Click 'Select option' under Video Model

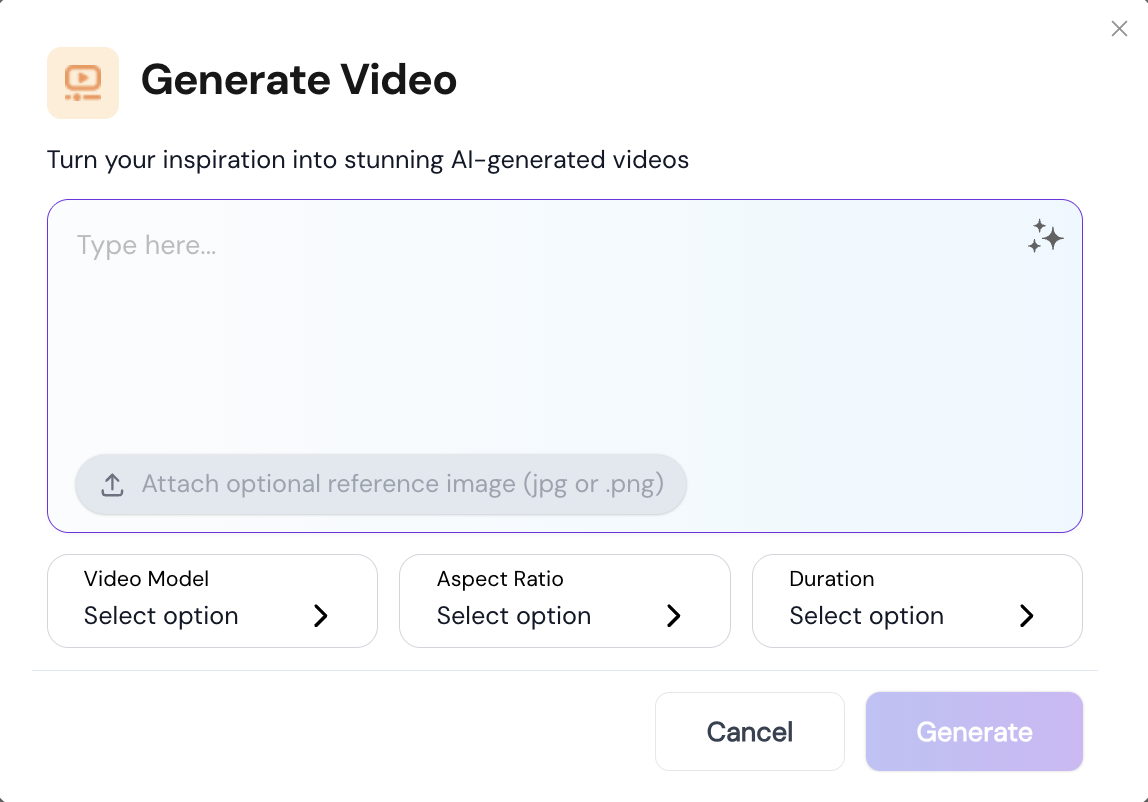161,616
